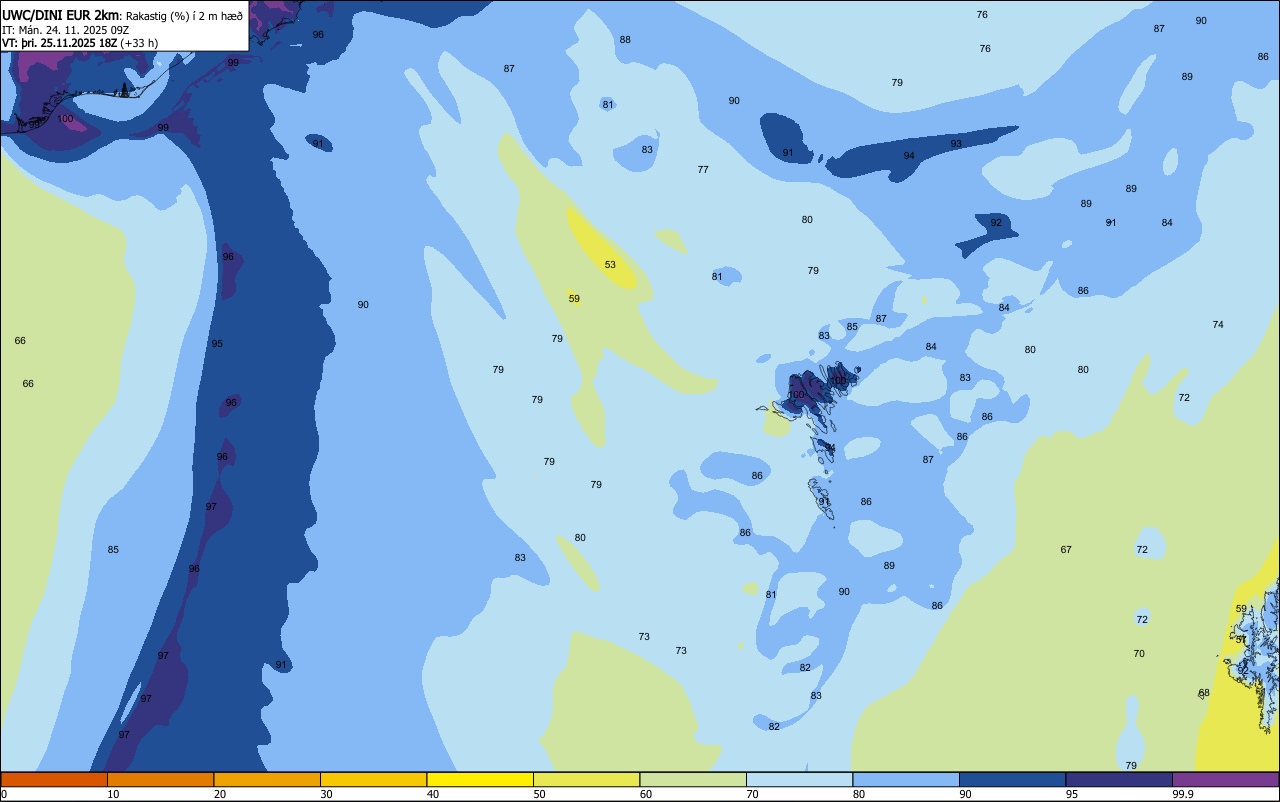Pick the 50–60 pale yellow legend swatch
The image size is (1280, 802).
click(586, 779)
